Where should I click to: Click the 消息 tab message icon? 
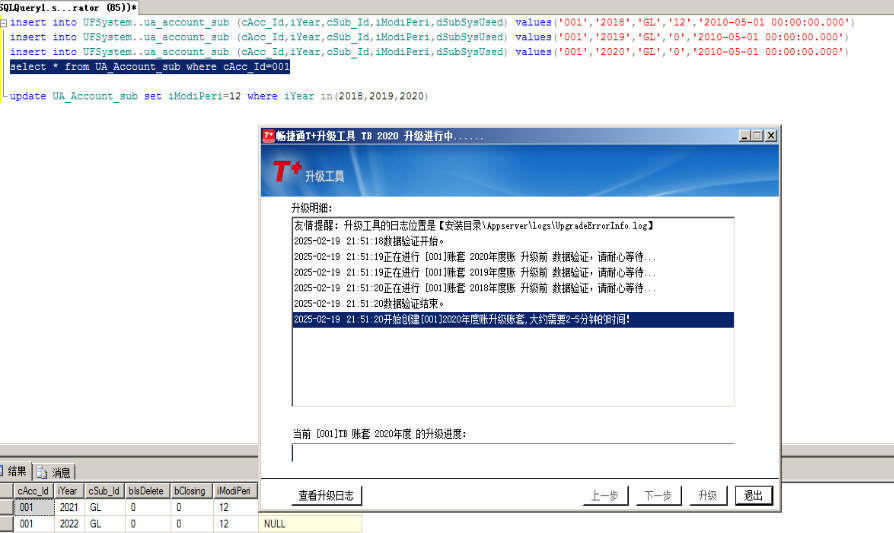coord(42,472)
